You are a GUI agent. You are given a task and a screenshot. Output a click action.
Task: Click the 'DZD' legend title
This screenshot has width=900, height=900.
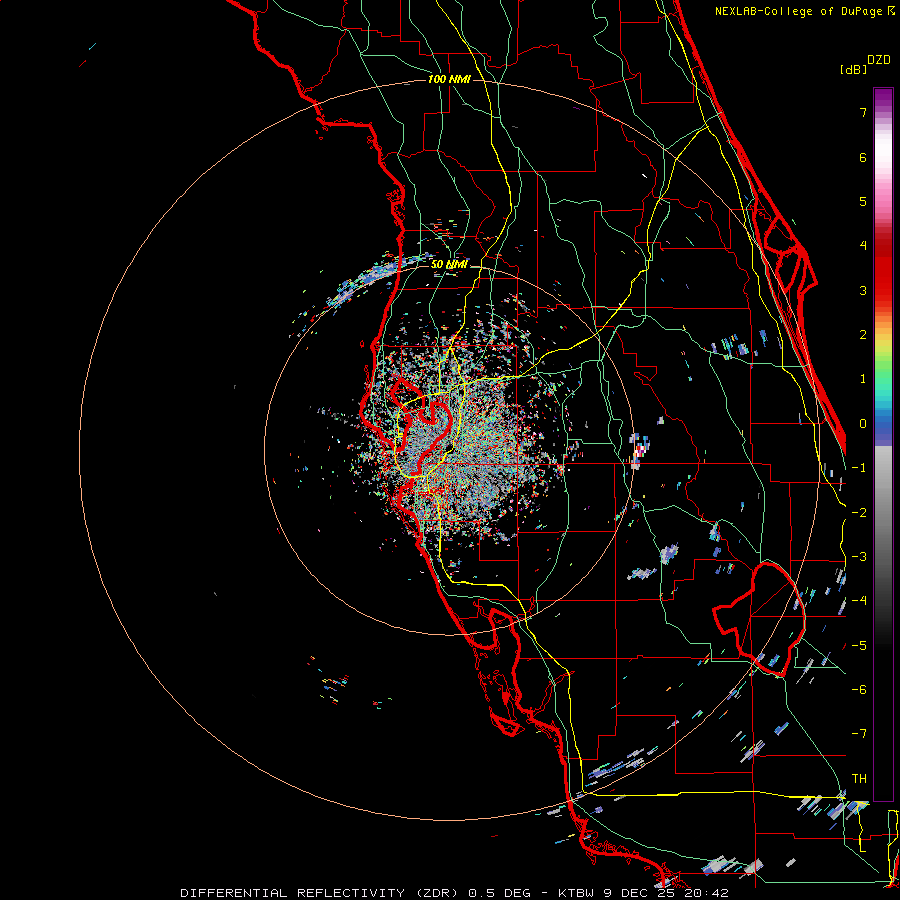(879, 60)
